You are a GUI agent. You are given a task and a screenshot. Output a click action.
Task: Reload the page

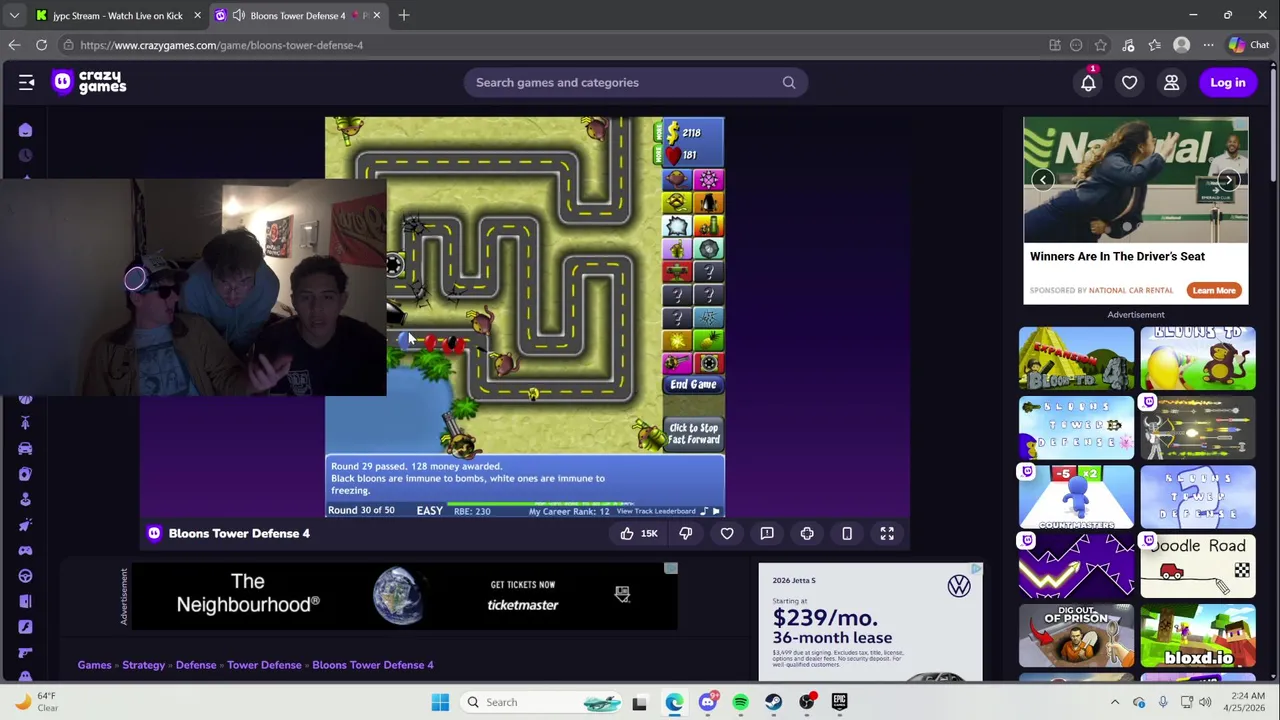tap(41, 45)
